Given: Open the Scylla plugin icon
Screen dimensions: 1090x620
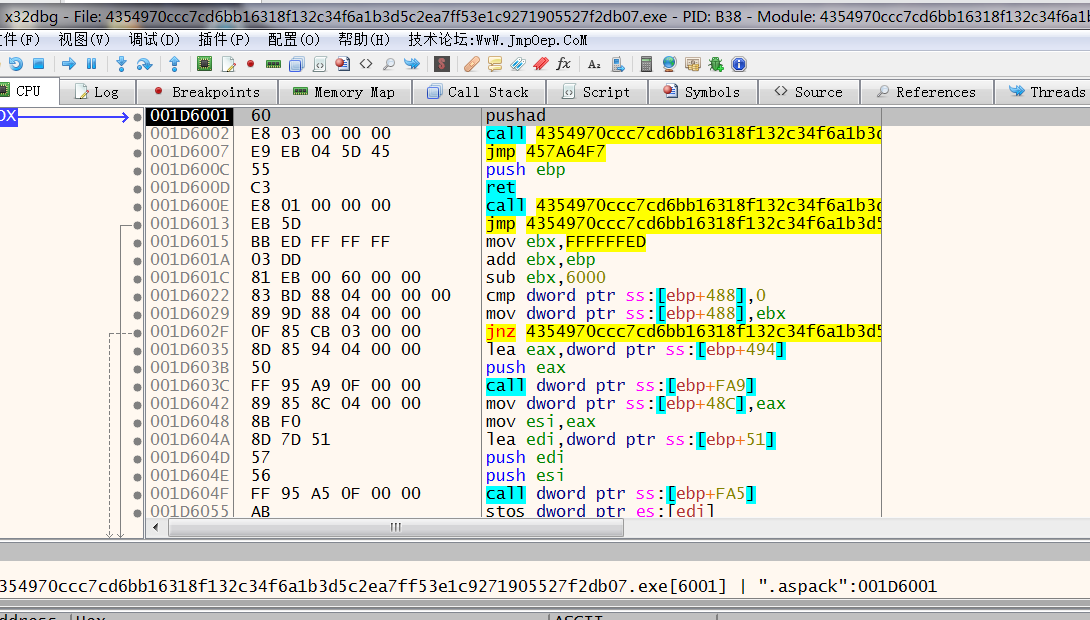Looking at the screenshot, I should pyautogui.click(x=441, y=64).
